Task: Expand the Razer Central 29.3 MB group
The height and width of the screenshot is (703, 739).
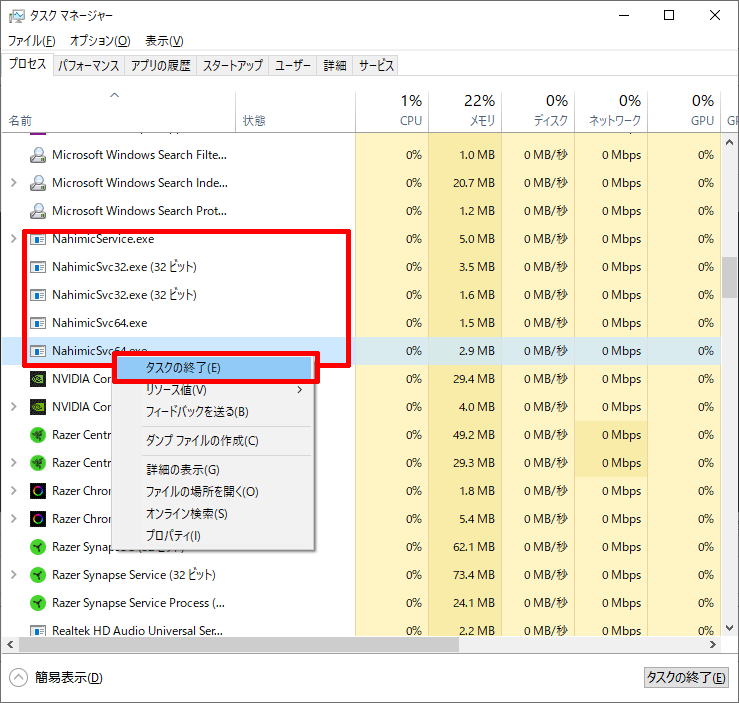Action: 14,463
